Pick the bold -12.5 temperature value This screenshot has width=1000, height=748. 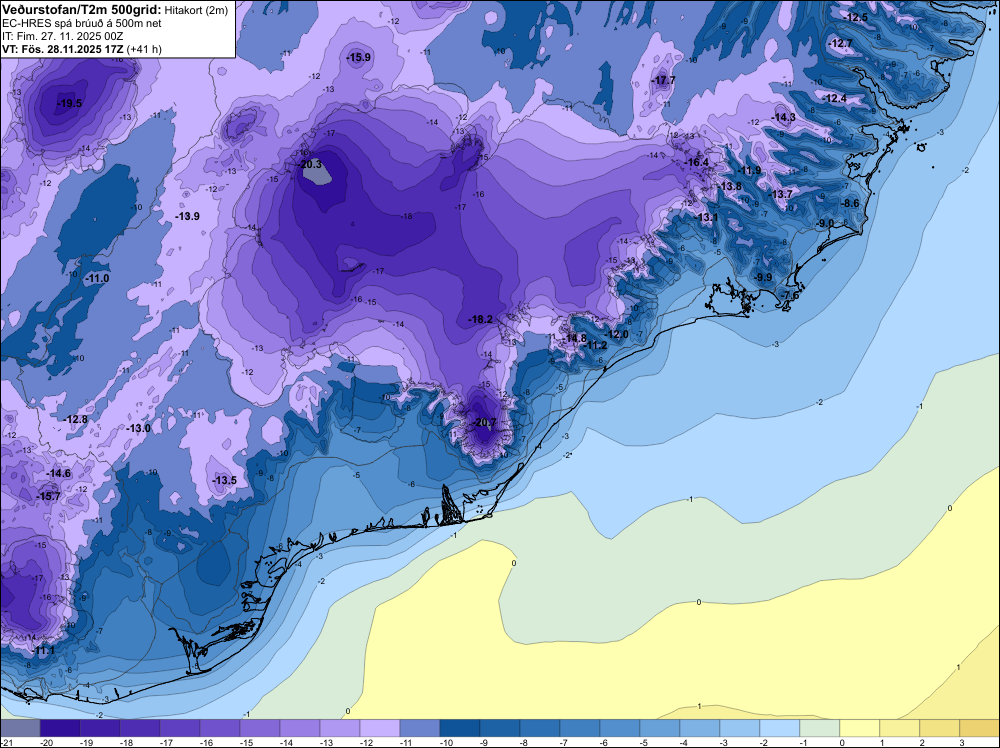pos(855,17)
